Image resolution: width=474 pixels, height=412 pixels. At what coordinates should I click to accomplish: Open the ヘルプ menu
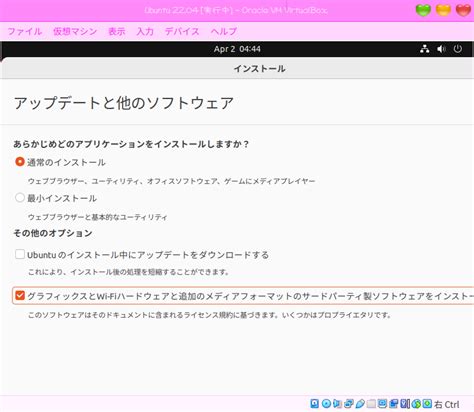click(224, 31)
